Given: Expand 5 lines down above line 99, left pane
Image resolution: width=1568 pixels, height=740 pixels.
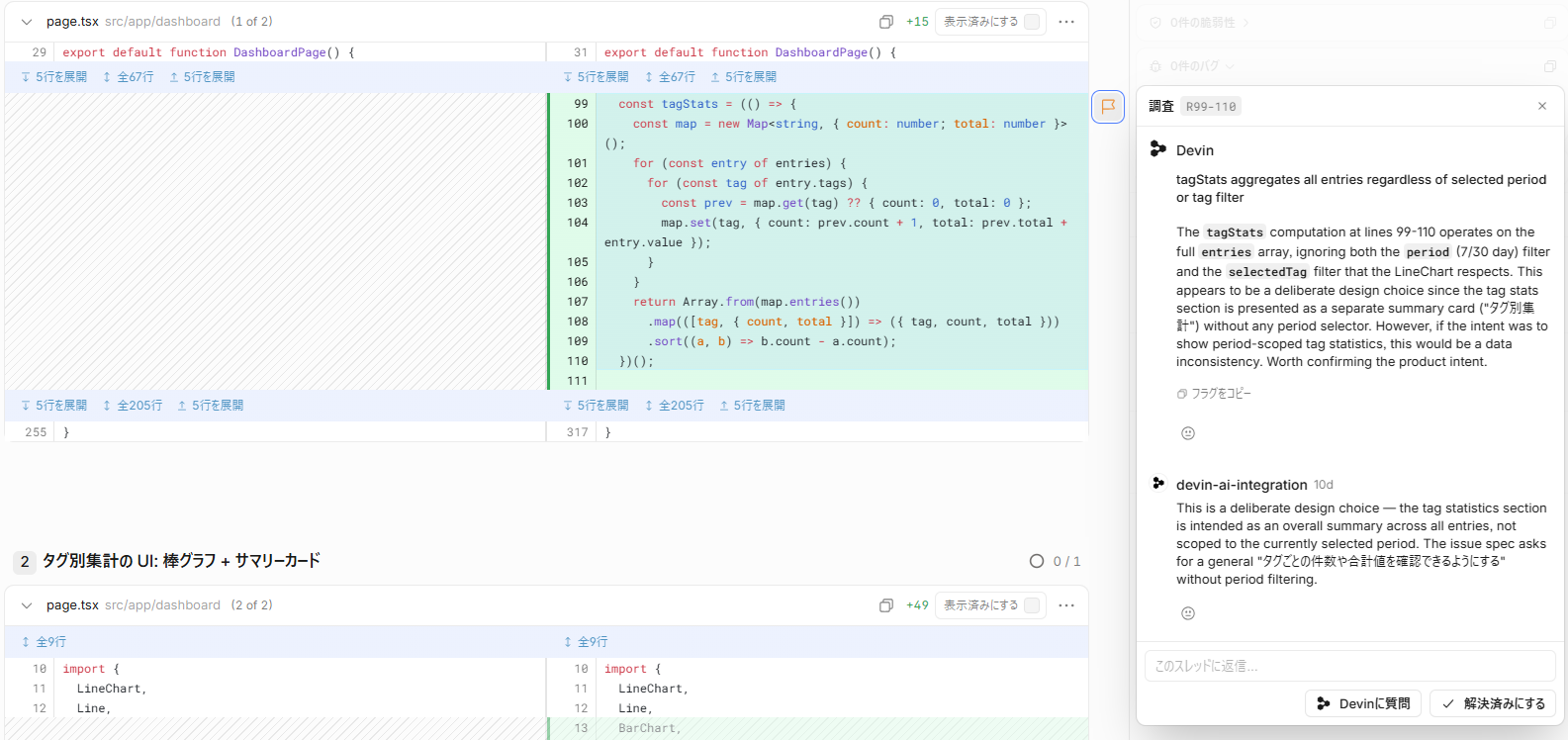Looking at the screenshot, I should (54, 77).
